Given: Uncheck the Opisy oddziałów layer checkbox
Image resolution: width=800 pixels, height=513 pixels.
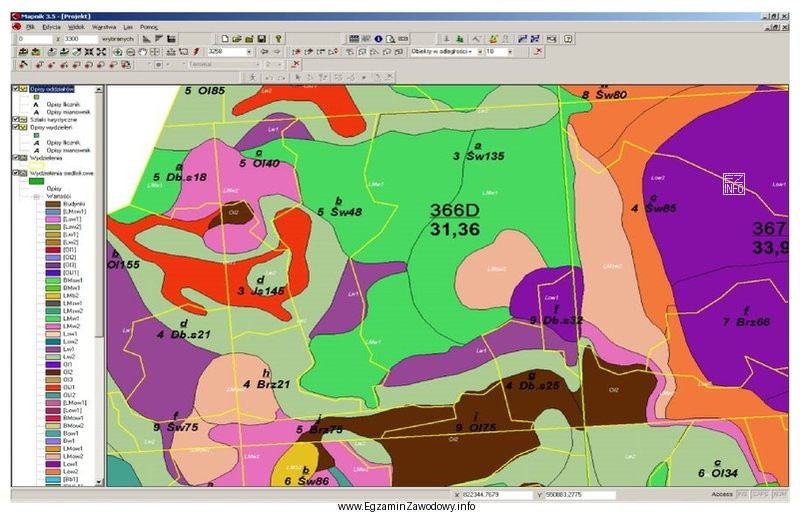Looking at the screenshot, I should 16,89.
